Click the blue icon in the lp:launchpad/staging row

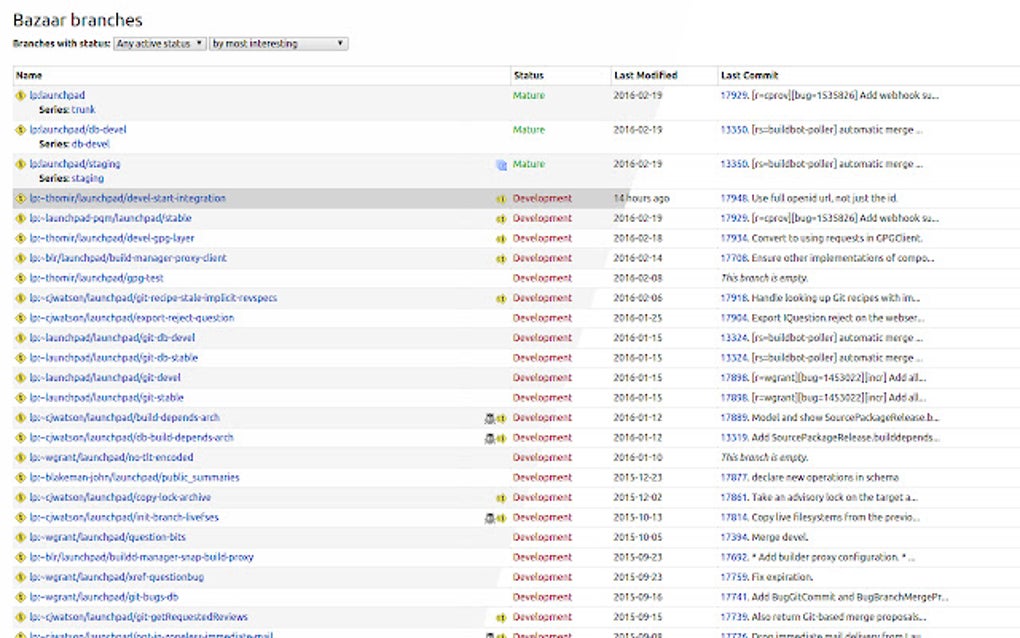coord(501,165)
